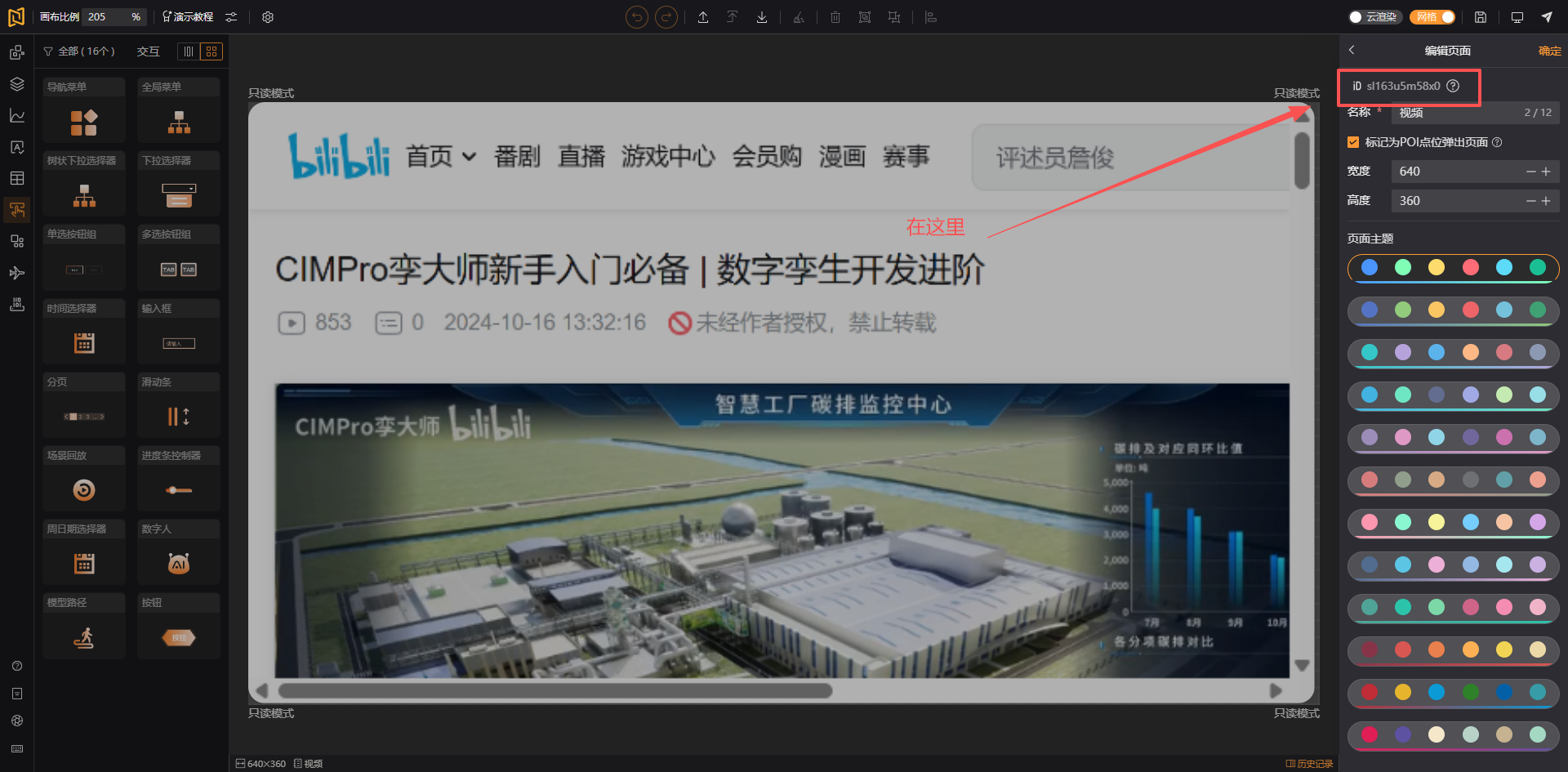Switch to the 交互 tab

click(x=148, y=51)
